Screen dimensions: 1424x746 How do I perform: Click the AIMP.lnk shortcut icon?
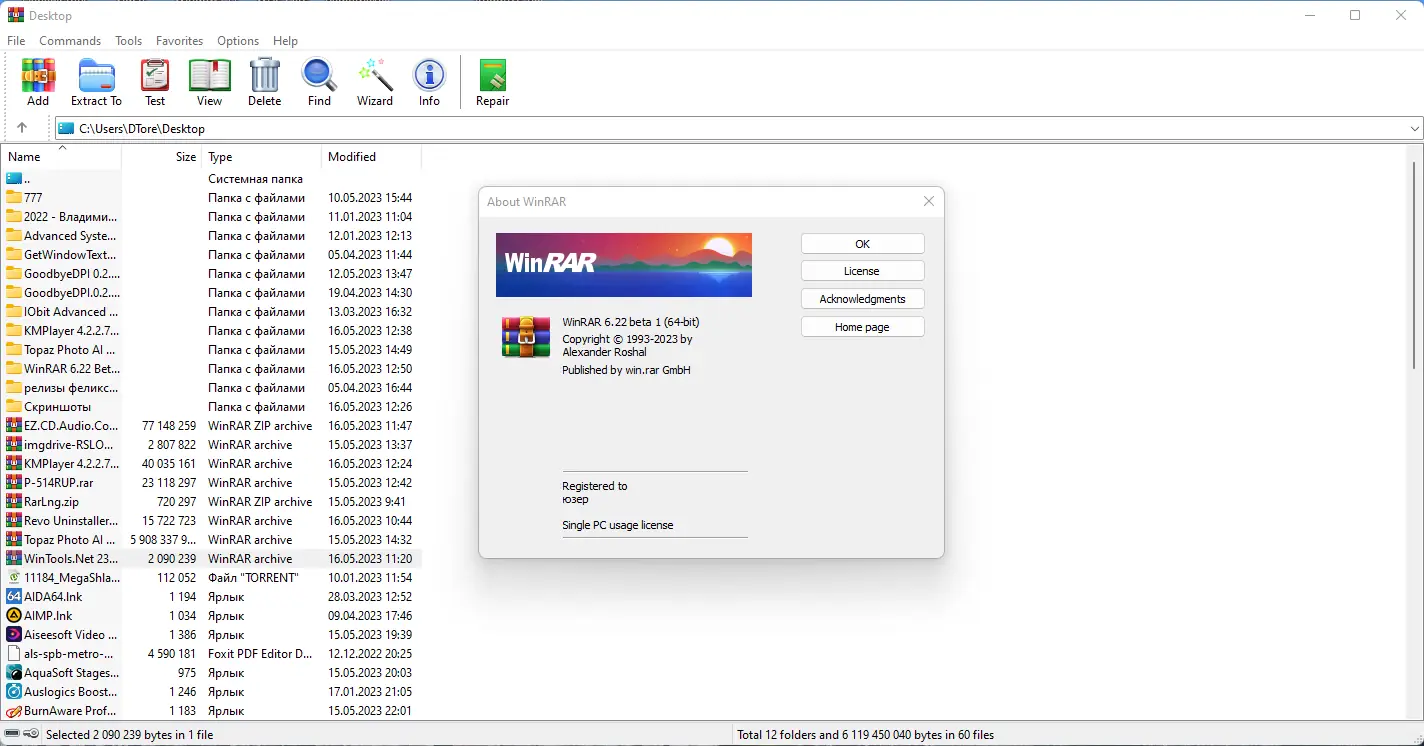(x=14, y=616)
